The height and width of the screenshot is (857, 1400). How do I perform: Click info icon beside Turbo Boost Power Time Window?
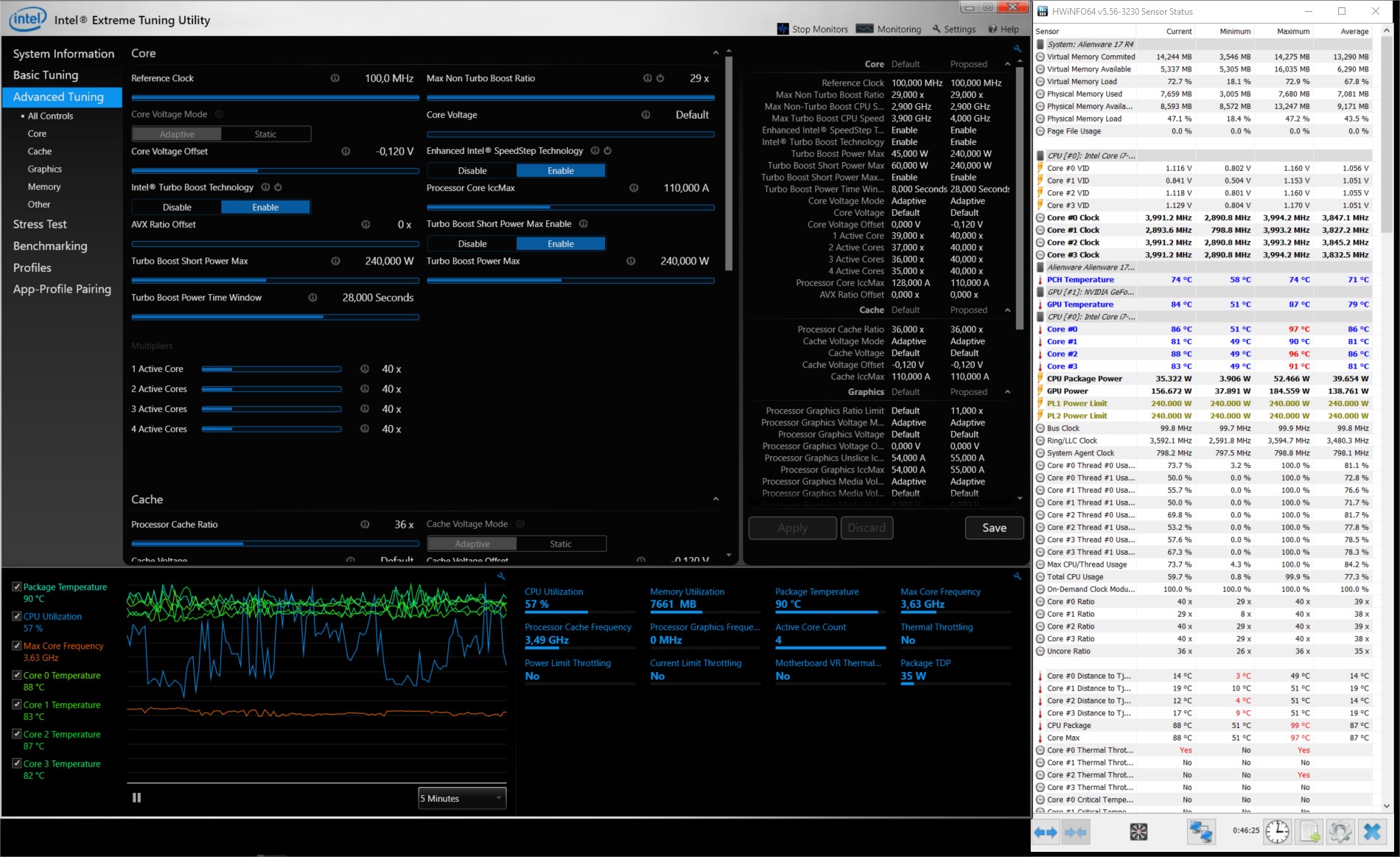pyautogui.click(x=312, y=298)
